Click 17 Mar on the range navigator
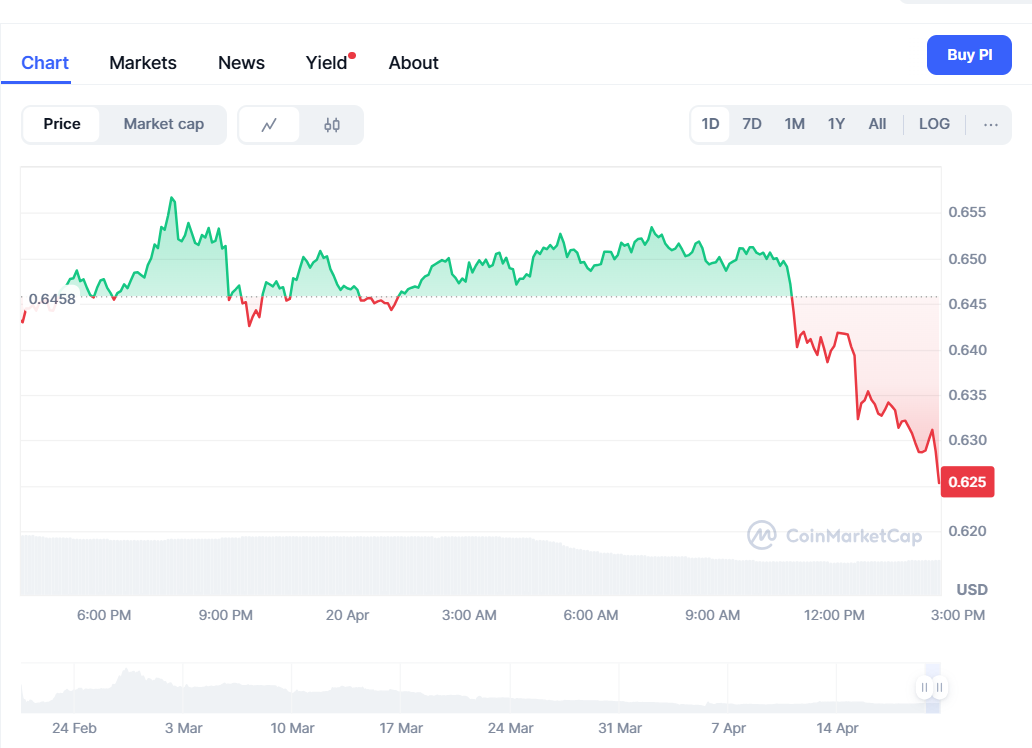The image size is (1032, 748). pos(401,729)
